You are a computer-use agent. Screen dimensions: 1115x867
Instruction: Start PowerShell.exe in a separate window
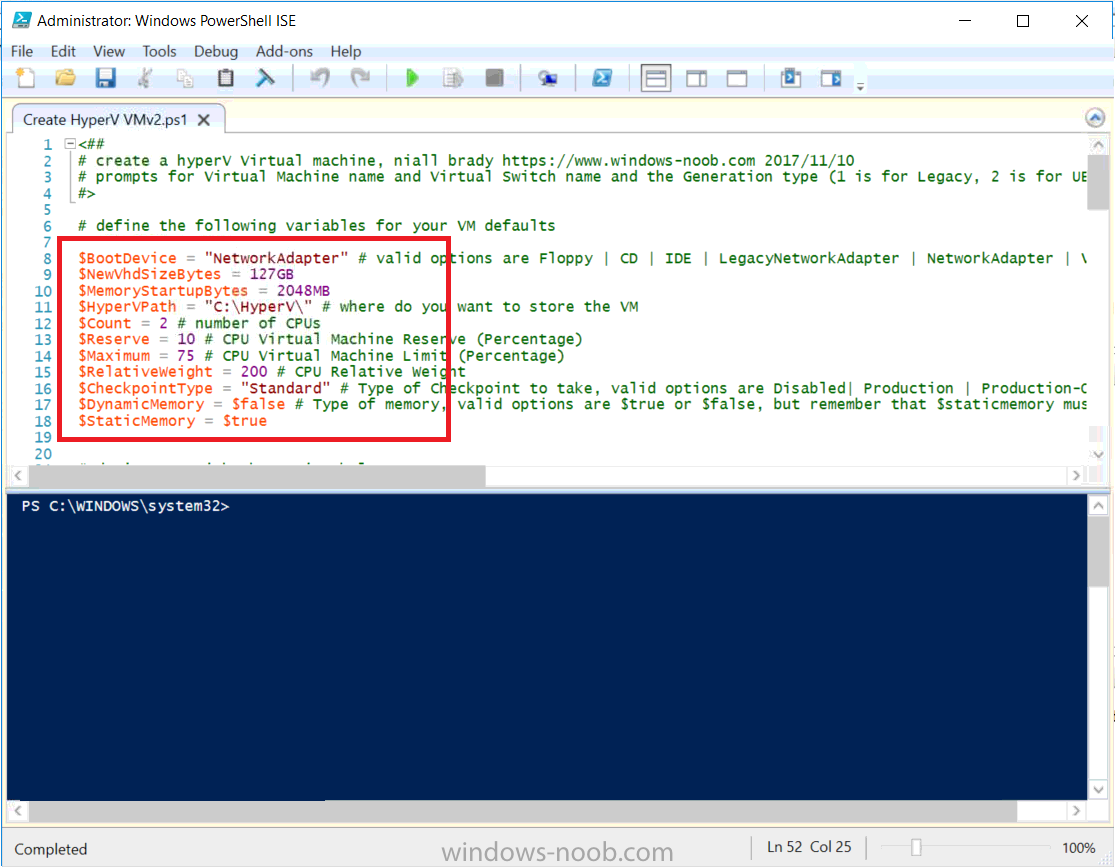coord(602,78)
